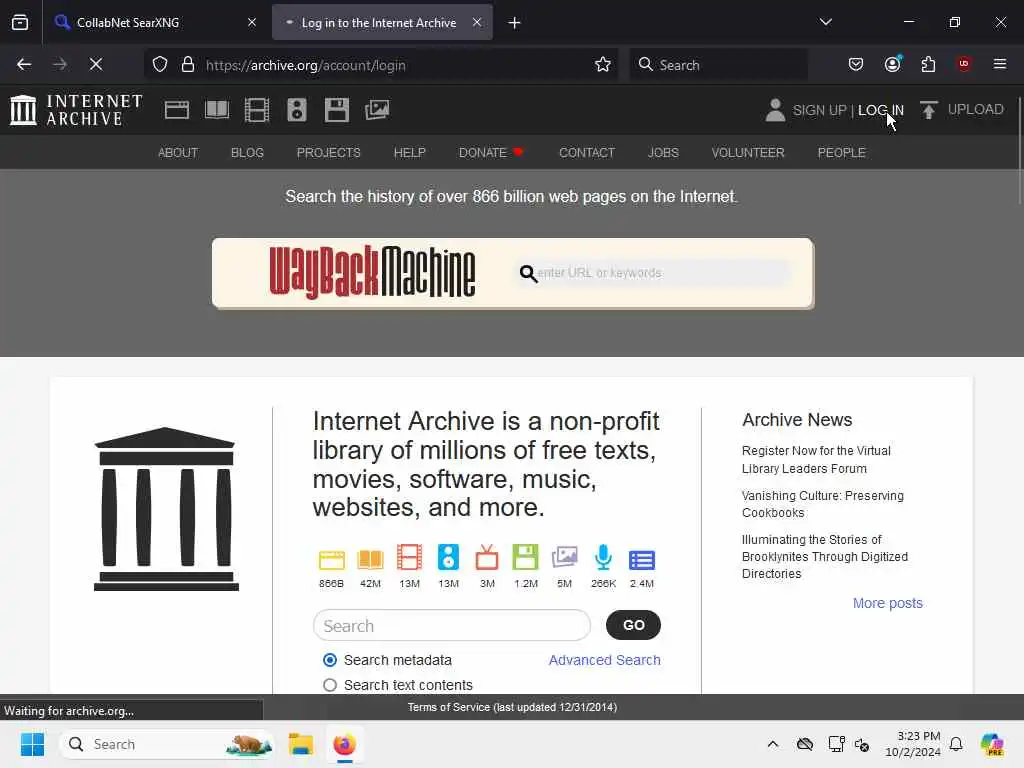Viewport: 1024px width, 768px height.
Task: Open the Video film icon in top navigation
Action: click(257, 110)
